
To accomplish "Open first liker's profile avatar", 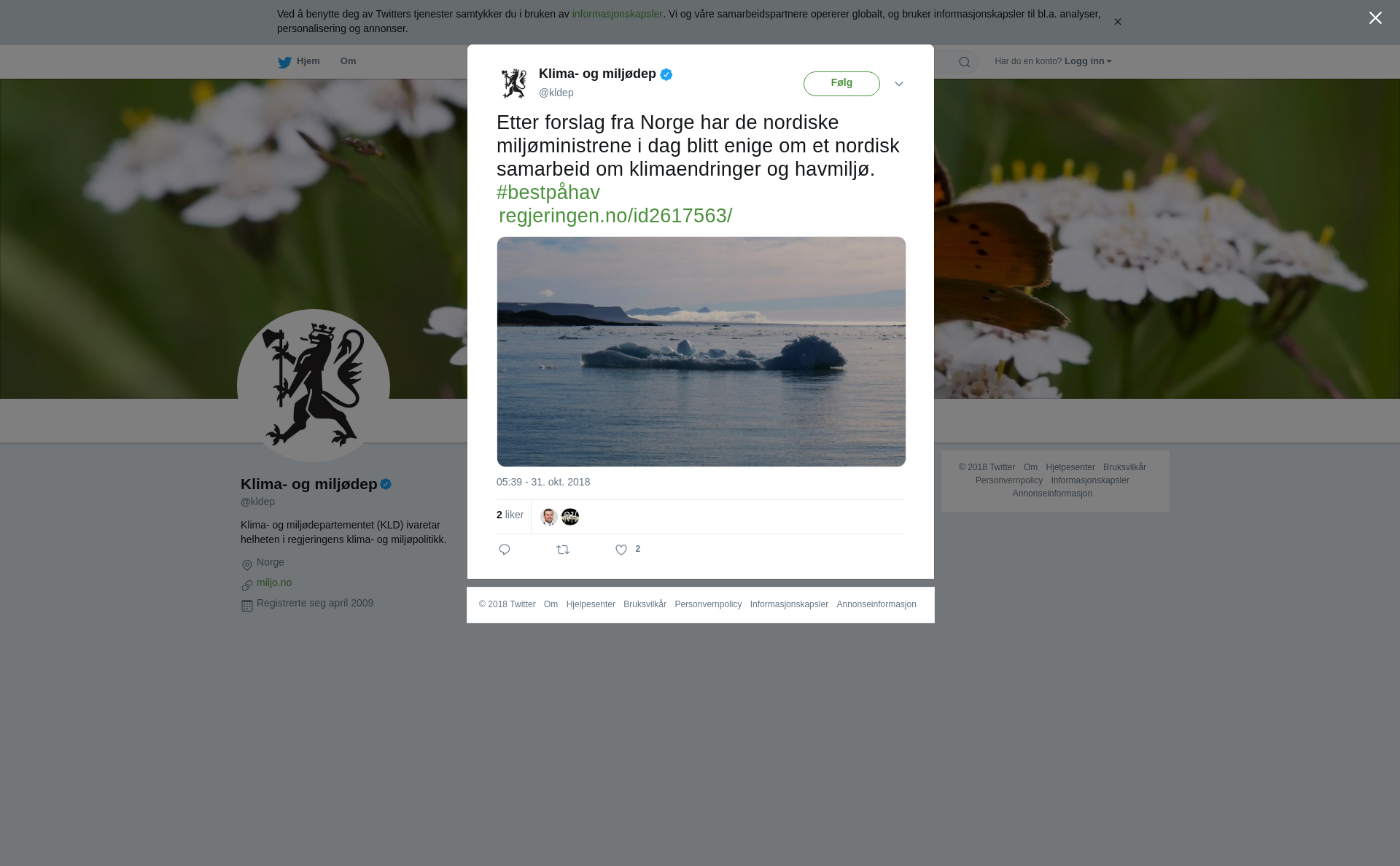I will click(549, 517).
